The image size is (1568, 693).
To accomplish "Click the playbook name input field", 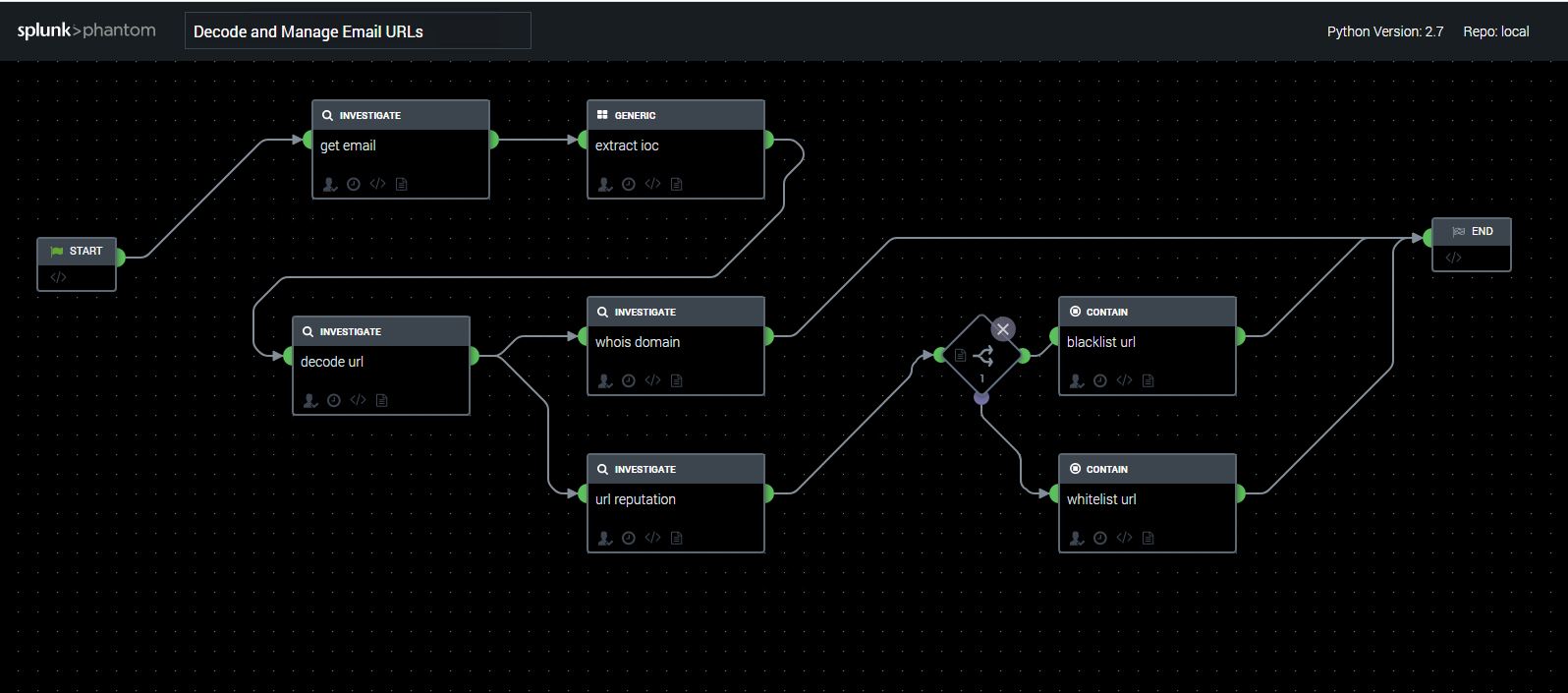I will [x=358, y=31].
